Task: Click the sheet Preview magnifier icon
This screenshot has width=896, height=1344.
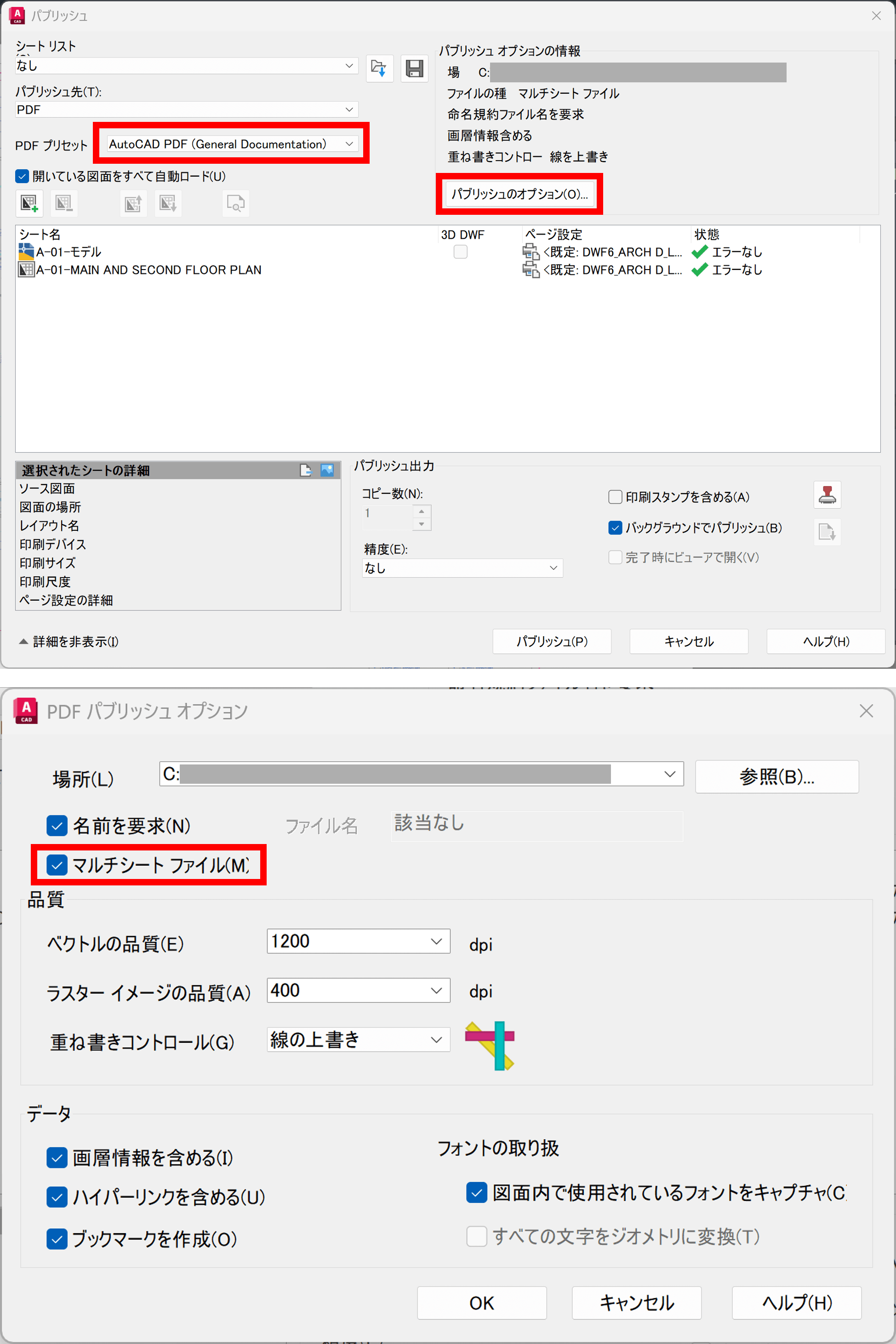Action: (x=235, y=203)
